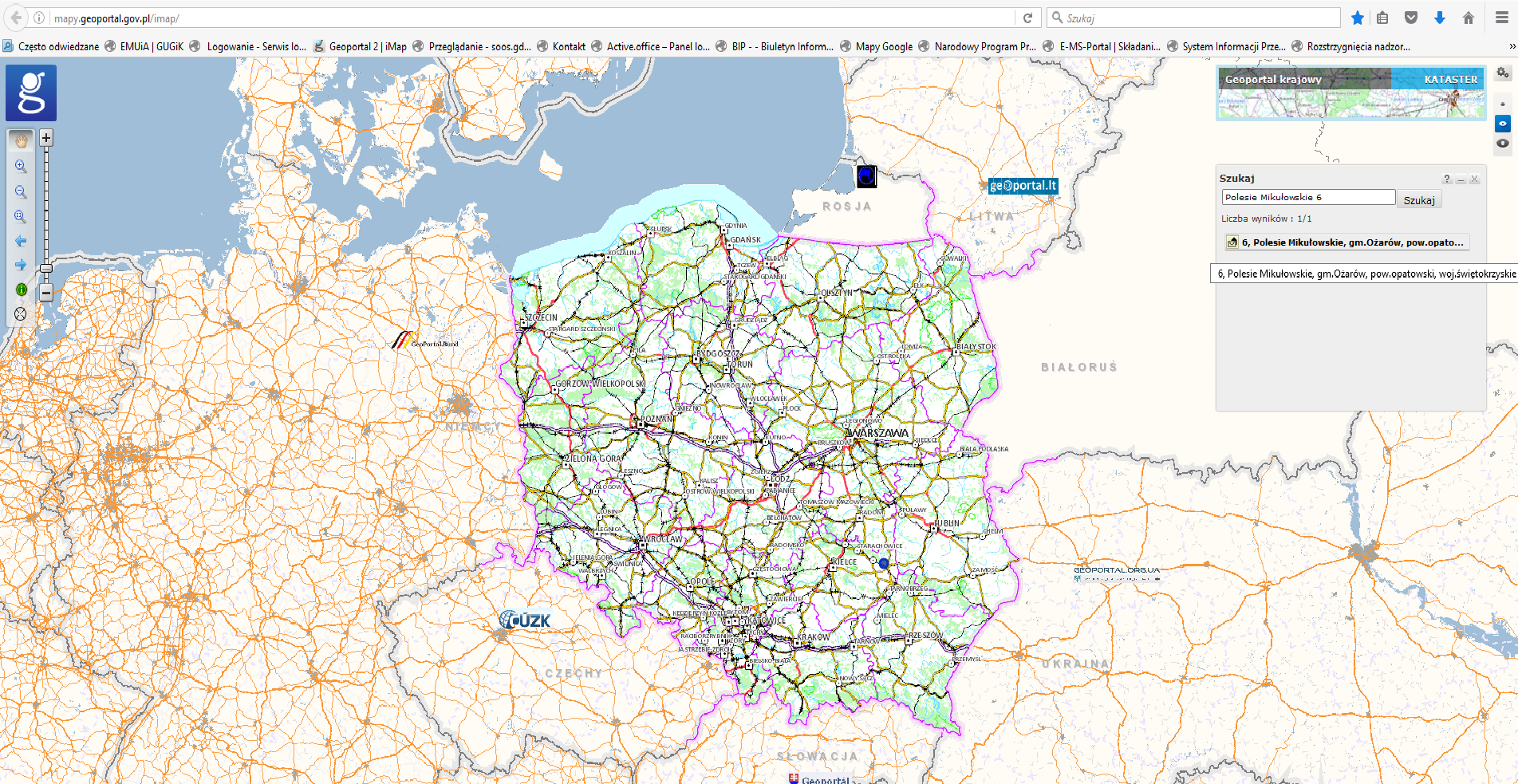Open the Przeglądanie - soos.gd... bookmark
This screenshot has height=784, width=1518.
(472, 46)
